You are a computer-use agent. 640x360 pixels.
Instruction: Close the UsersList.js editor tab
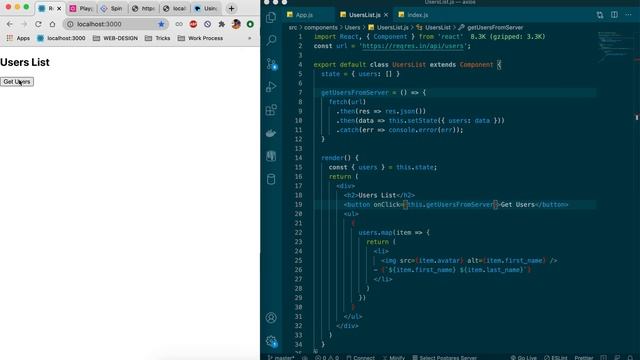pyautogui.click(x=386, y=15)
